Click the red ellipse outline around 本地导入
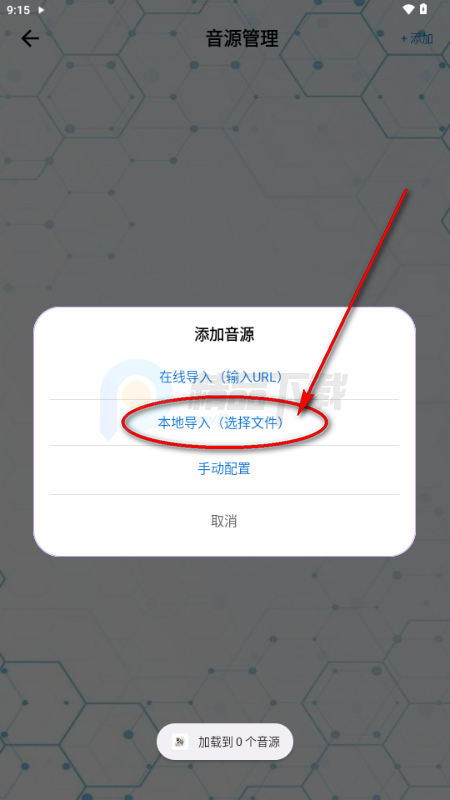Screen dimensions: 450x800 click(224, 423)
